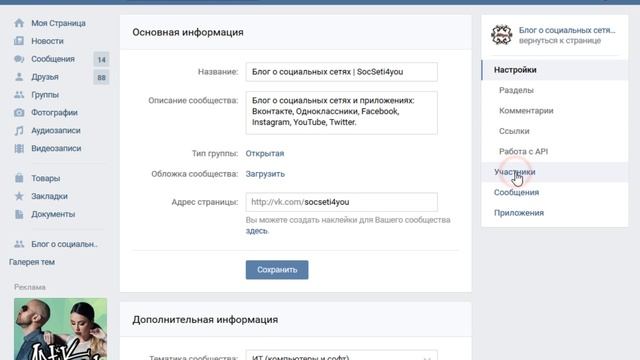The image size is (640, 360).
Task: Click the здесь link for stickers
Action: [257, 231]
